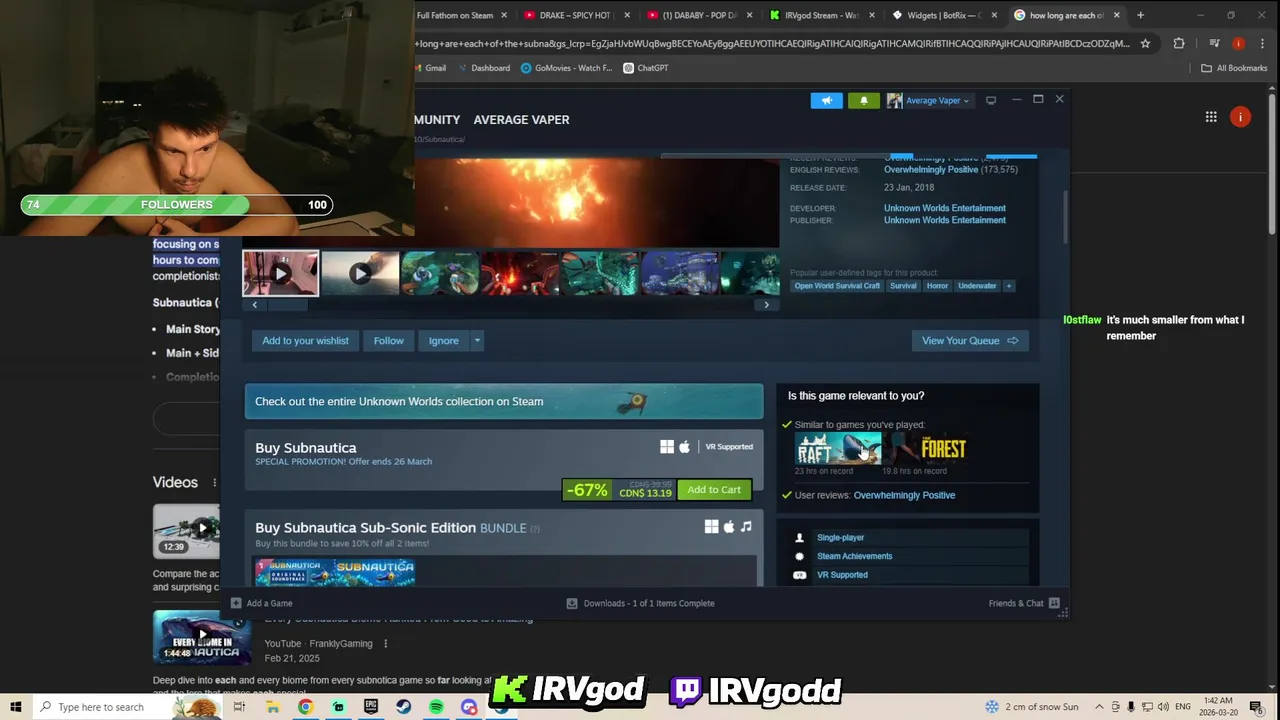Open the Ignore options dropdown arrow
This screenshot has width=1280, height=720.
click(477, 341)
